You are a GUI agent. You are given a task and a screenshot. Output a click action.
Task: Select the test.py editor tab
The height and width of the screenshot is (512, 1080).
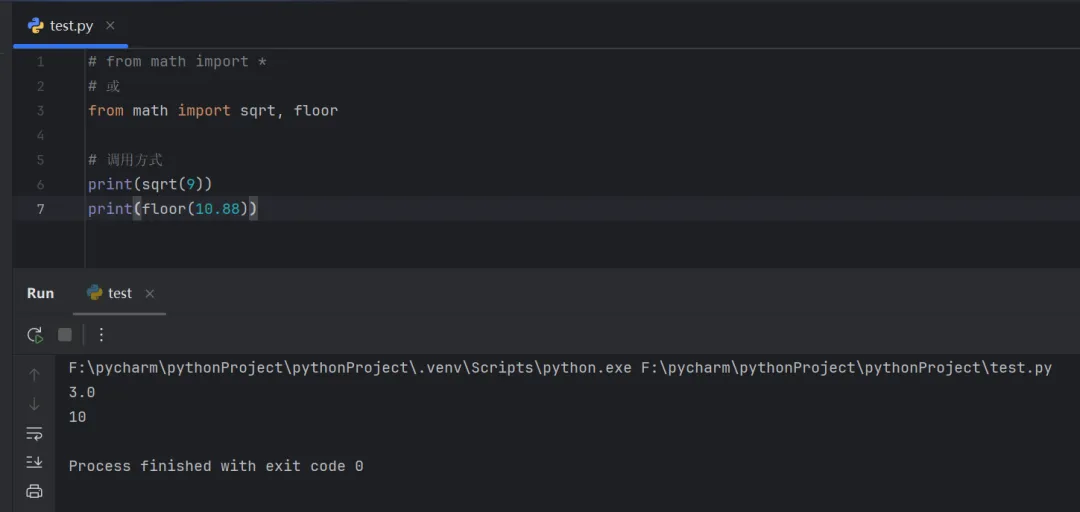tap(68, 26)
